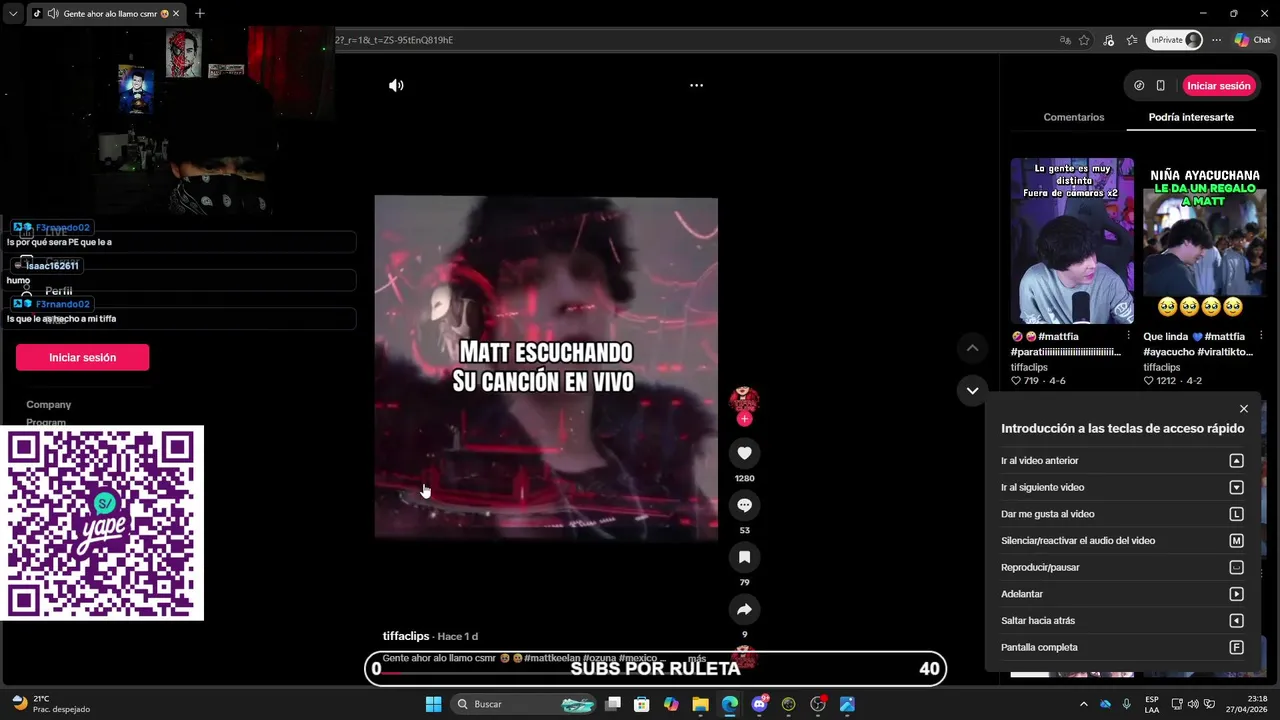Viewport: 1280px width, 720px height.
Task: Open Copilot Chat in the Edge toolbar
Action: (x=1252, y=40)
